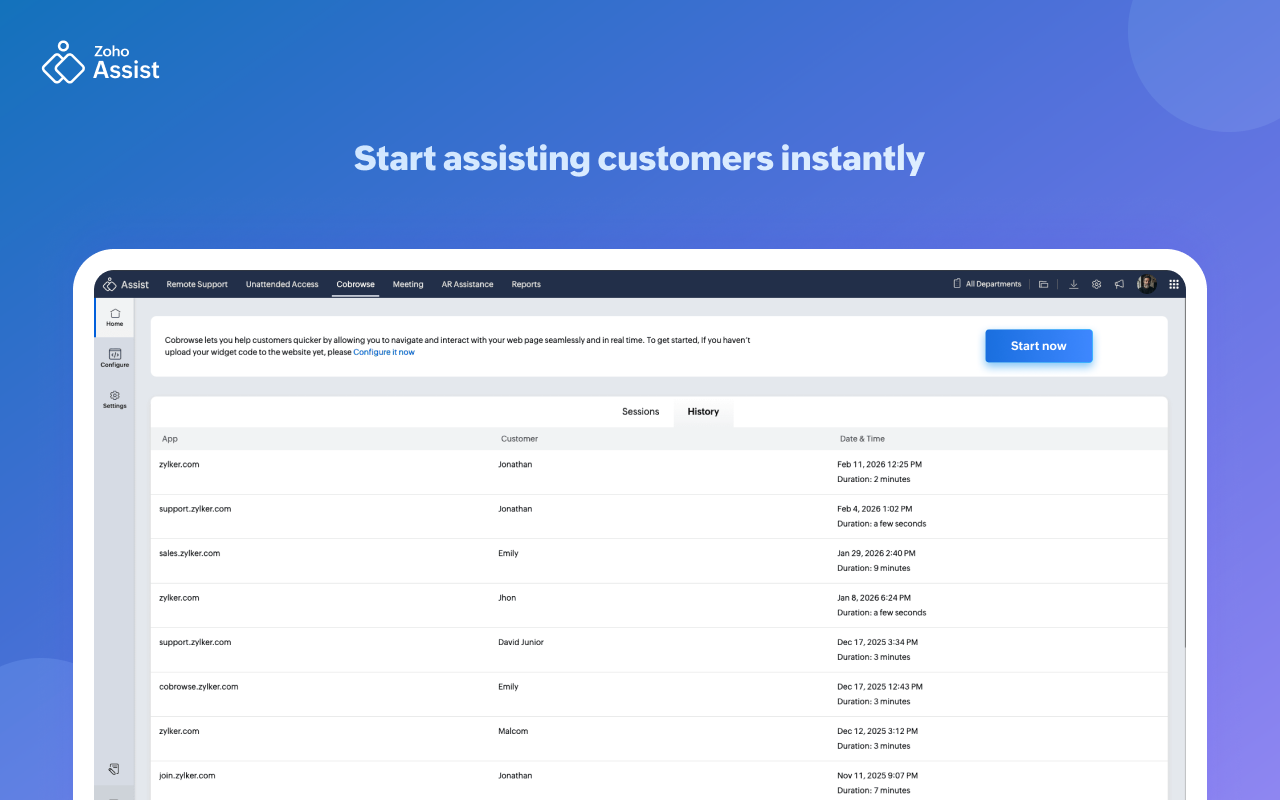The height and width of the screenshot is (800, 1280).
Task: Select support.zylker.com row for David Junior
Action: pos(659,650)
